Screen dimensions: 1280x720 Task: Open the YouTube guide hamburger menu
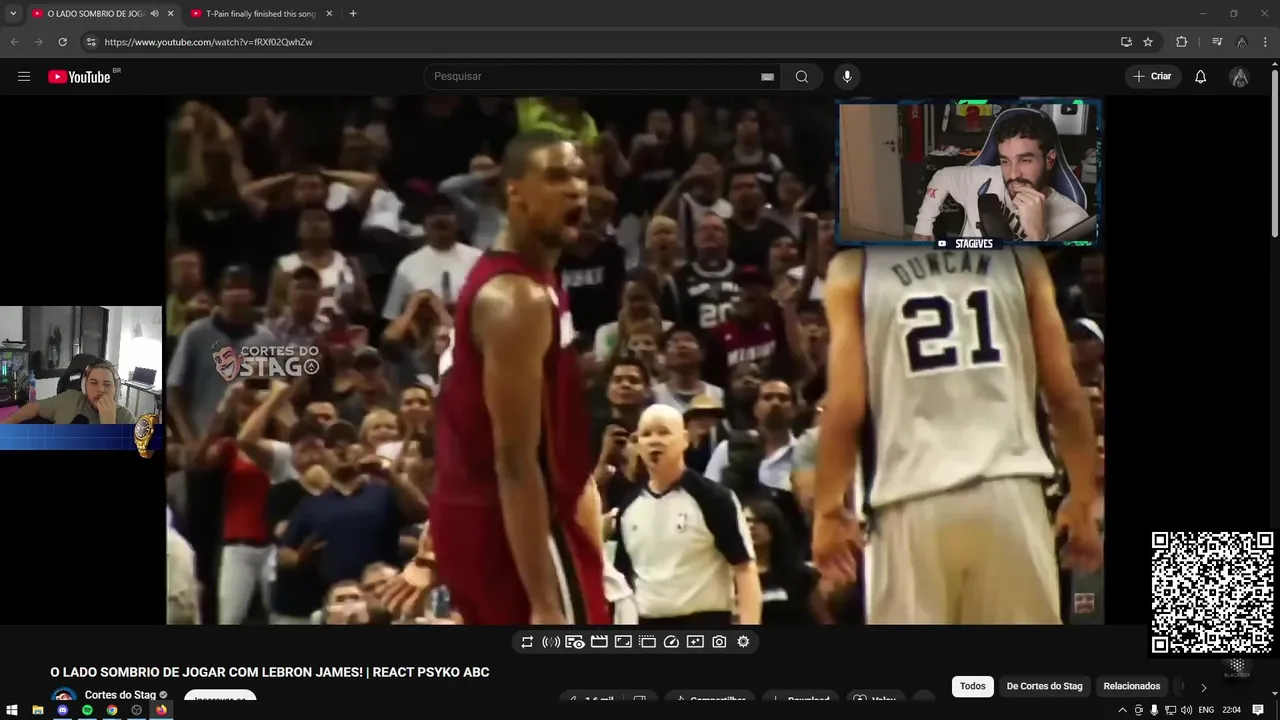coord(24,77)
